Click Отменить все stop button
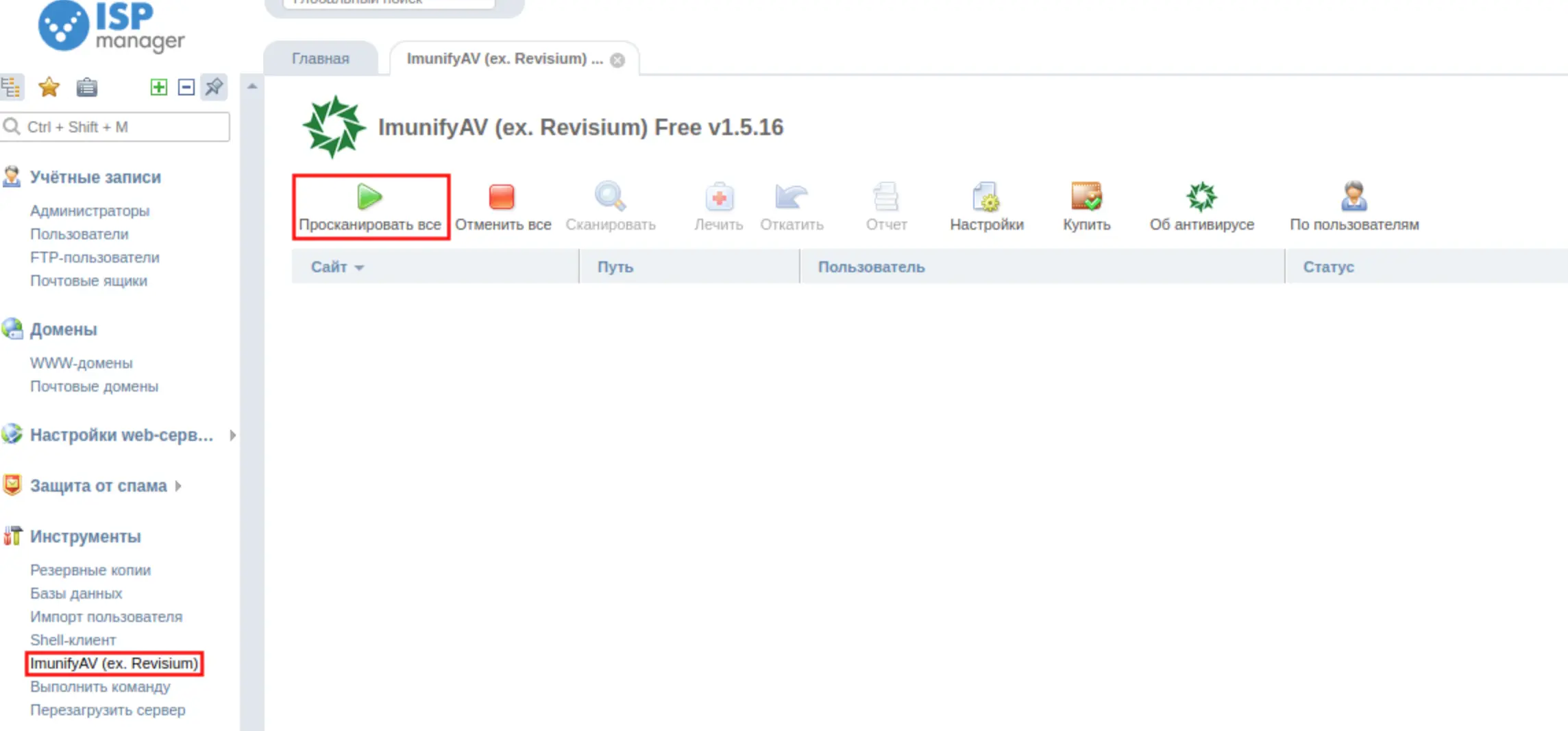This screenshot has height=731, width=1568. 502,207
